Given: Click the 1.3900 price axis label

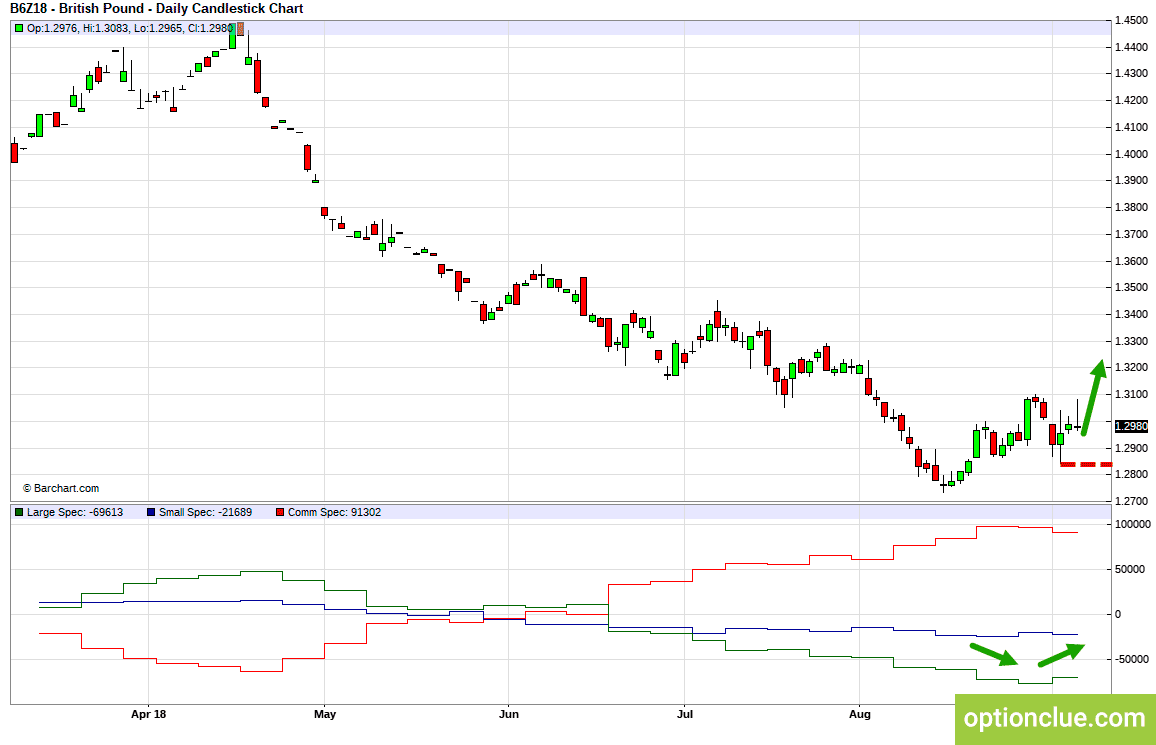Looking at the screenshot, I should [x=1132, y=181].
